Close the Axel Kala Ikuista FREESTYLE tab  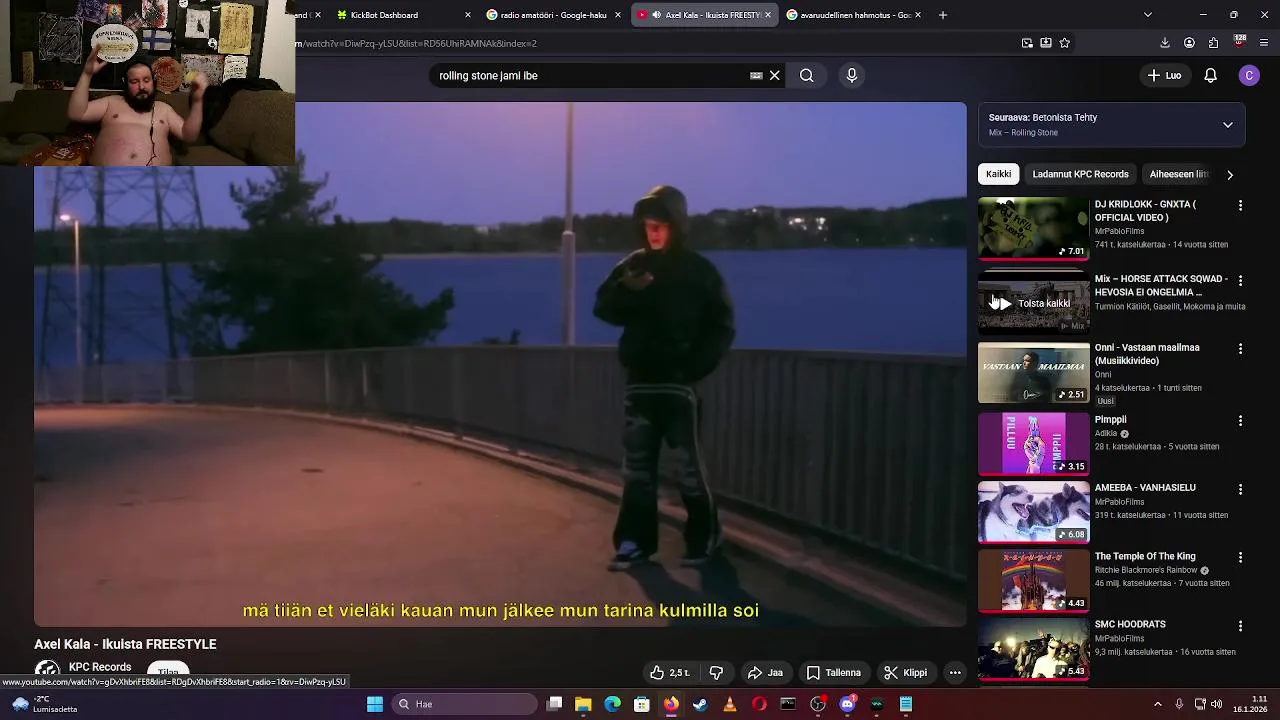tap(768, 15)
